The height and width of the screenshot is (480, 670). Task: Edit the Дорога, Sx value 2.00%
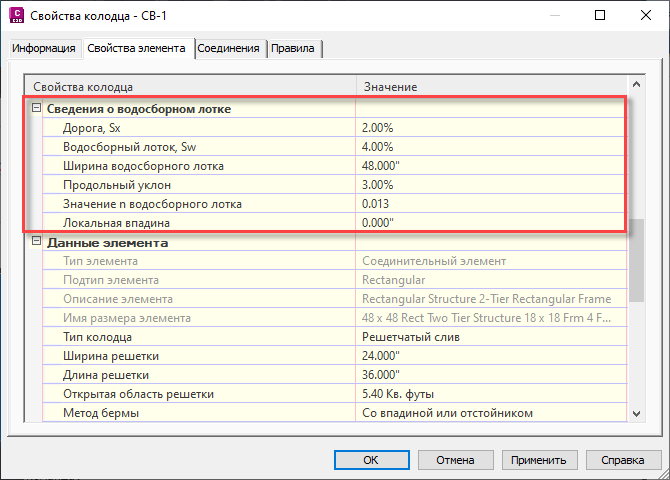(490, 127)
